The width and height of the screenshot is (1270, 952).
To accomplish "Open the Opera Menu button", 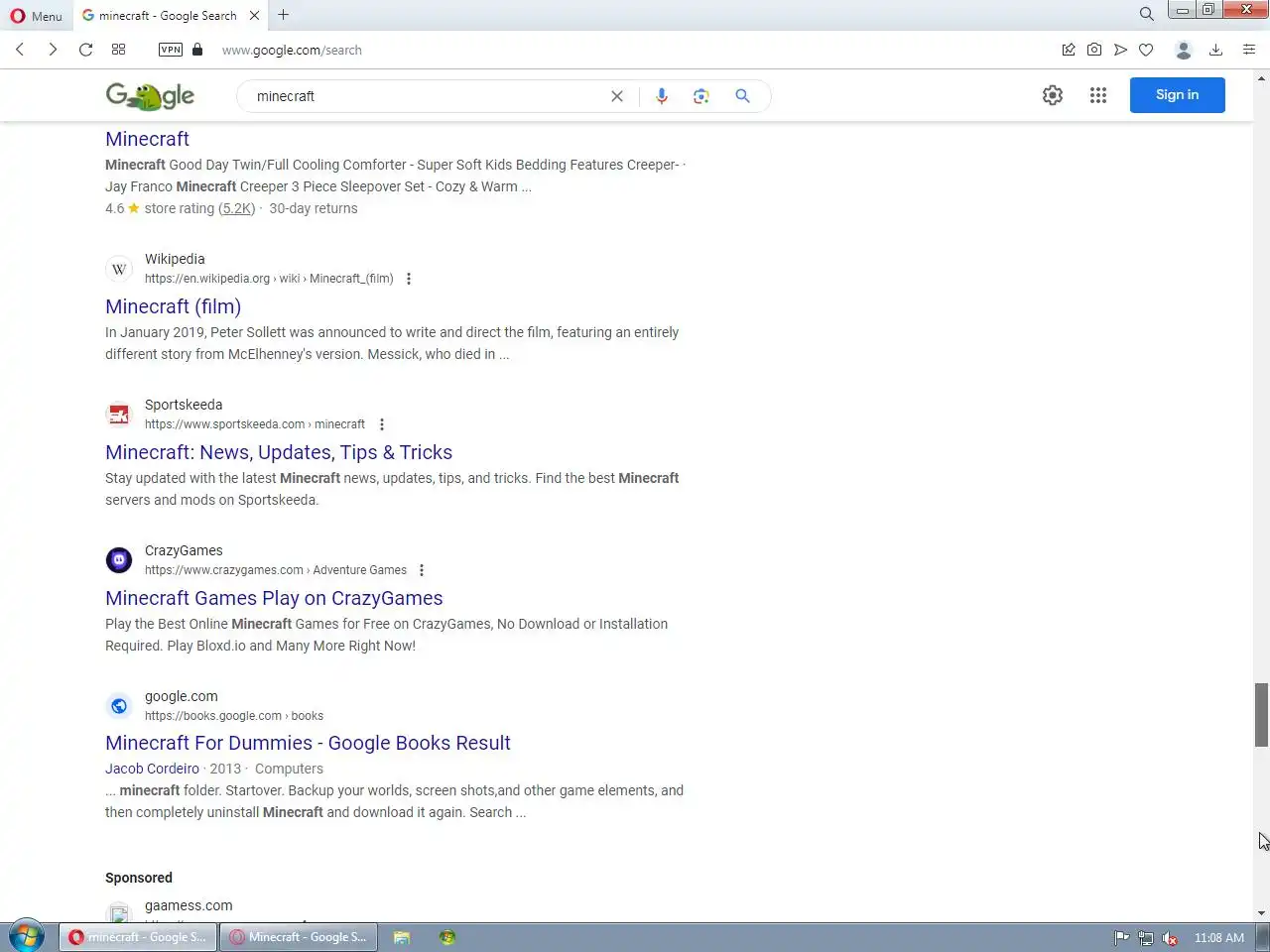I will (36, 15).
